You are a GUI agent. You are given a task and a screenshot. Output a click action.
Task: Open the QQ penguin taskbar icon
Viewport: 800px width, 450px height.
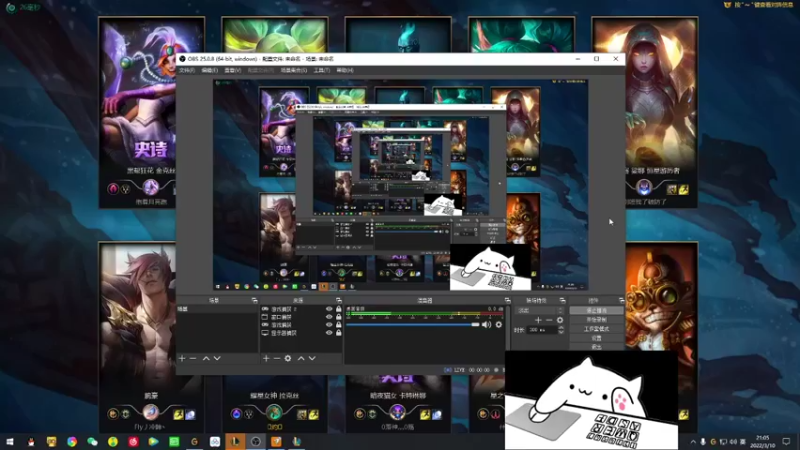31,441
